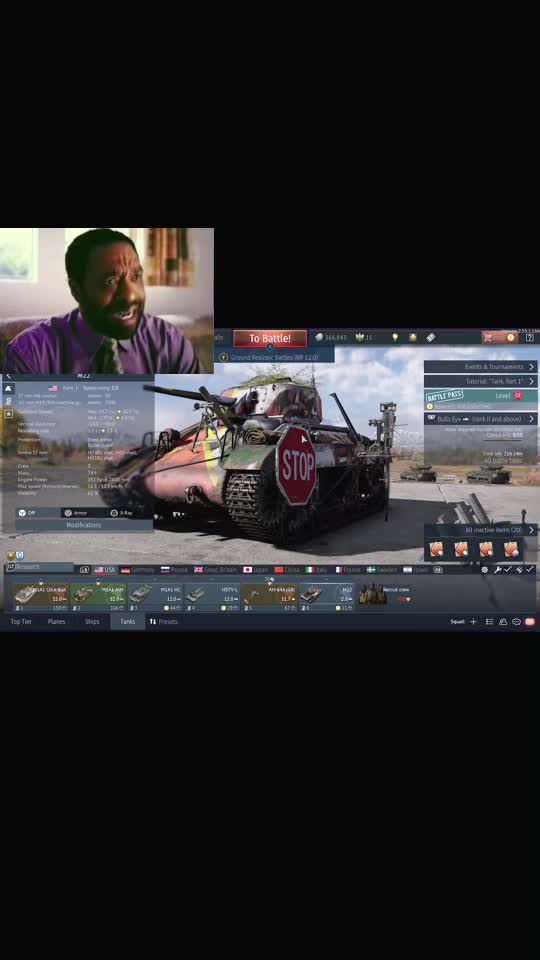Screen dimensions: 540x960
Task: Open the lightbulb wishlist icon
Action: point(395,337)
